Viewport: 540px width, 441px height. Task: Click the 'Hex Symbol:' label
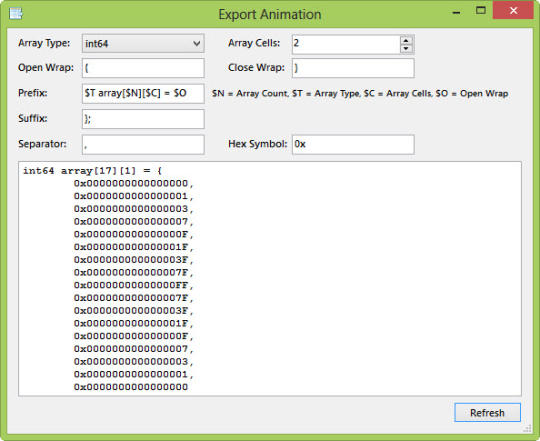pyautogui.click(x=258, y=144)
